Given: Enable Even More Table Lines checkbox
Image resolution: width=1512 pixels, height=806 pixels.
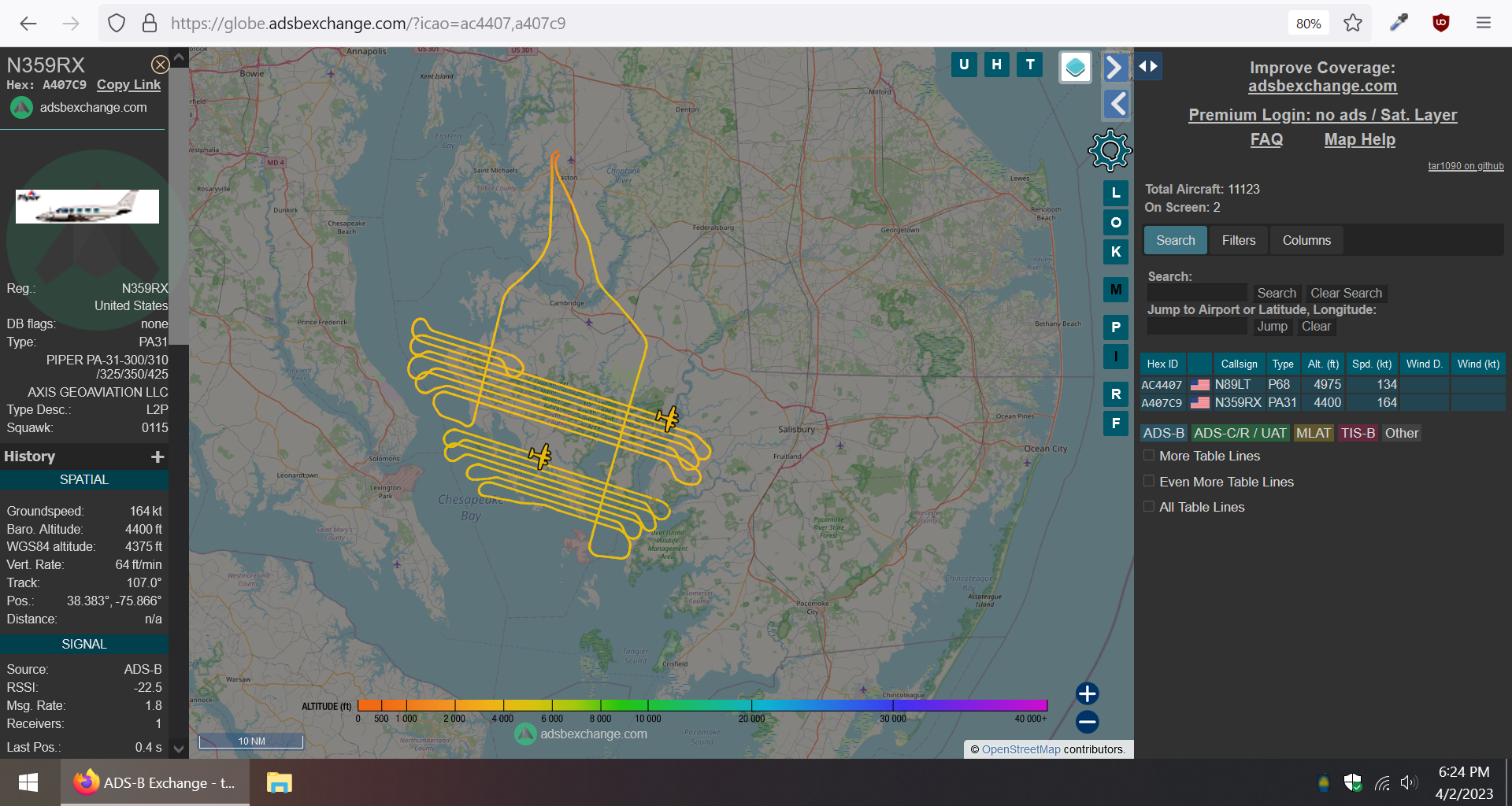Looking at the screenshot, I should pos(1149,481).
